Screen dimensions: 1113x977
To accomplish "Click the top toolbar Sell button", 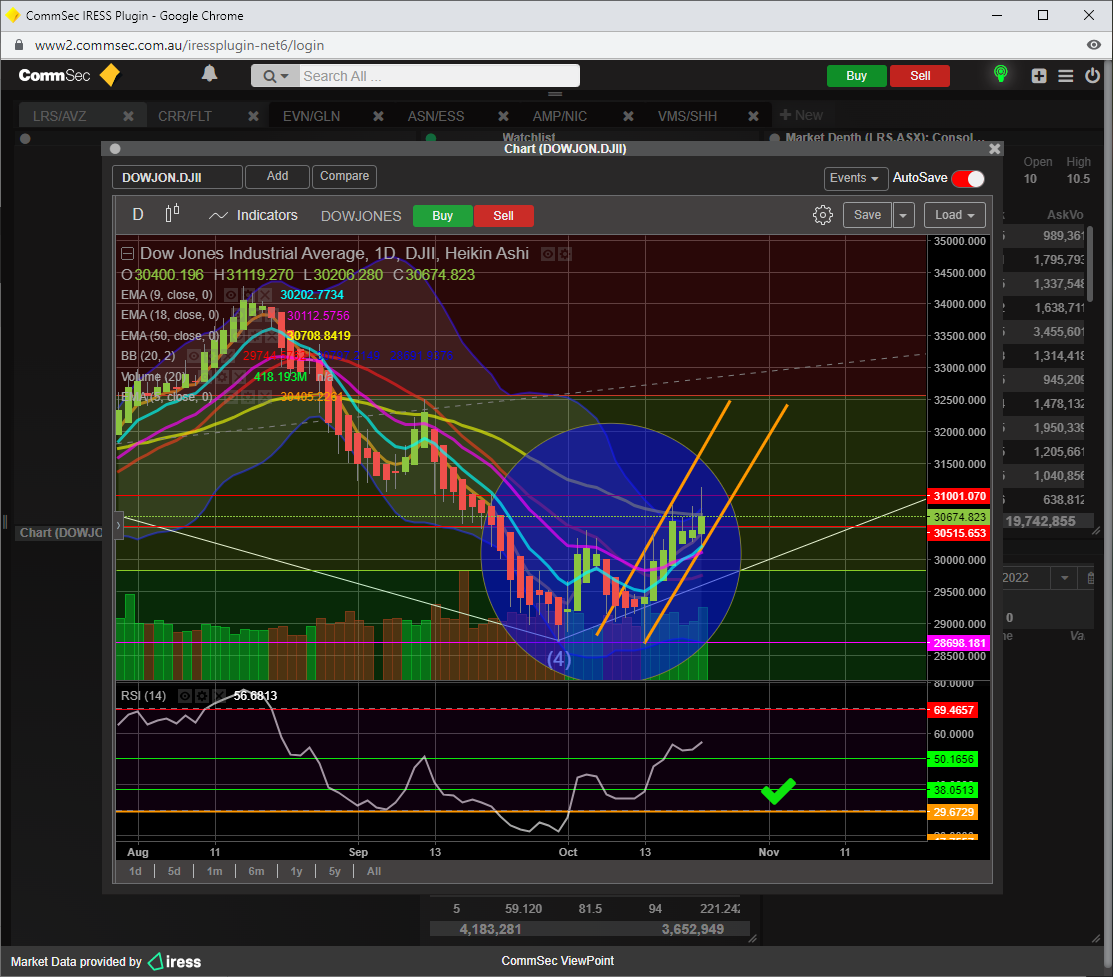I will (x=920, y=76).
